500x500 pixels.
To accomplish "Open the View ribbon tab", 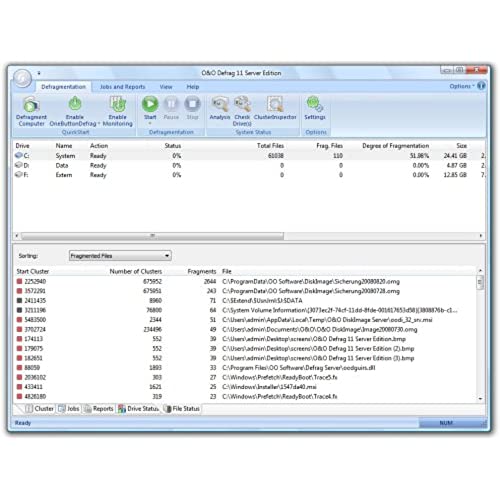I will [x=166, y=87].
